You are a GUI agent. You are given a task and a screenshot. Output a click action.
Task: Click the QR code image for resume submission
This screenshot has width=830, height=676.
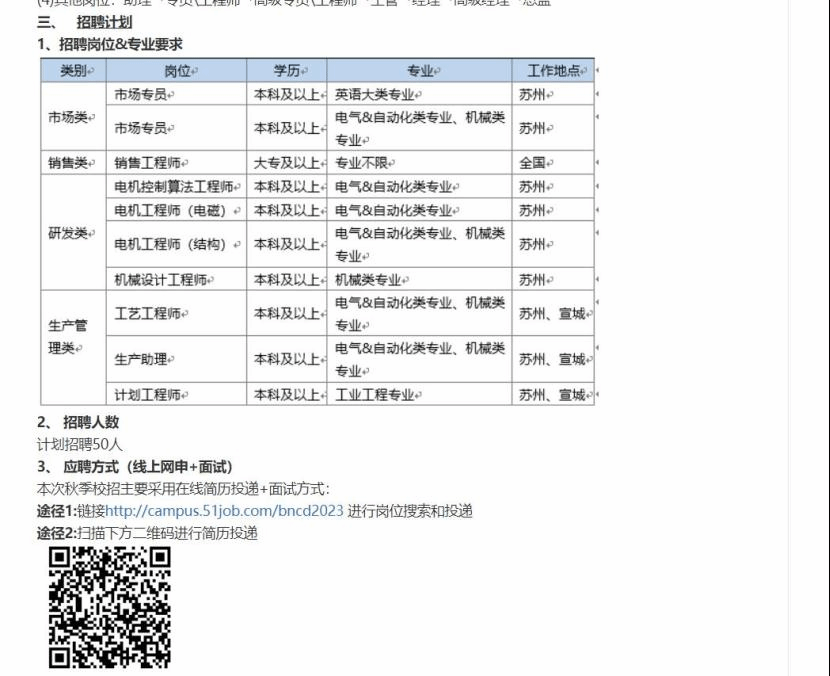click(110, 606)
